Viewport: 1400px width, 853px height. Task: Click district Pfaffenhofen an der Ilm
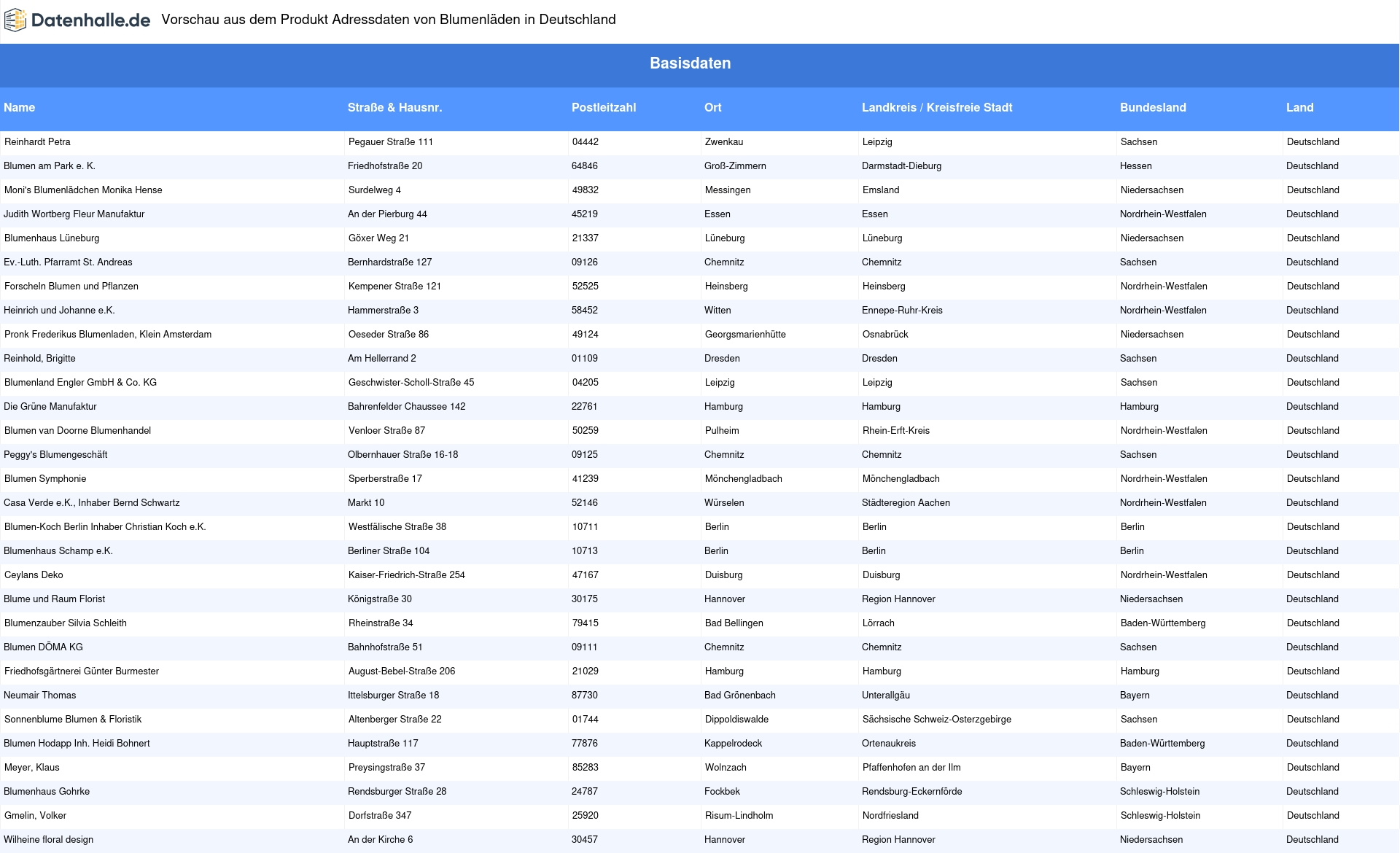(x=912, y=768)
